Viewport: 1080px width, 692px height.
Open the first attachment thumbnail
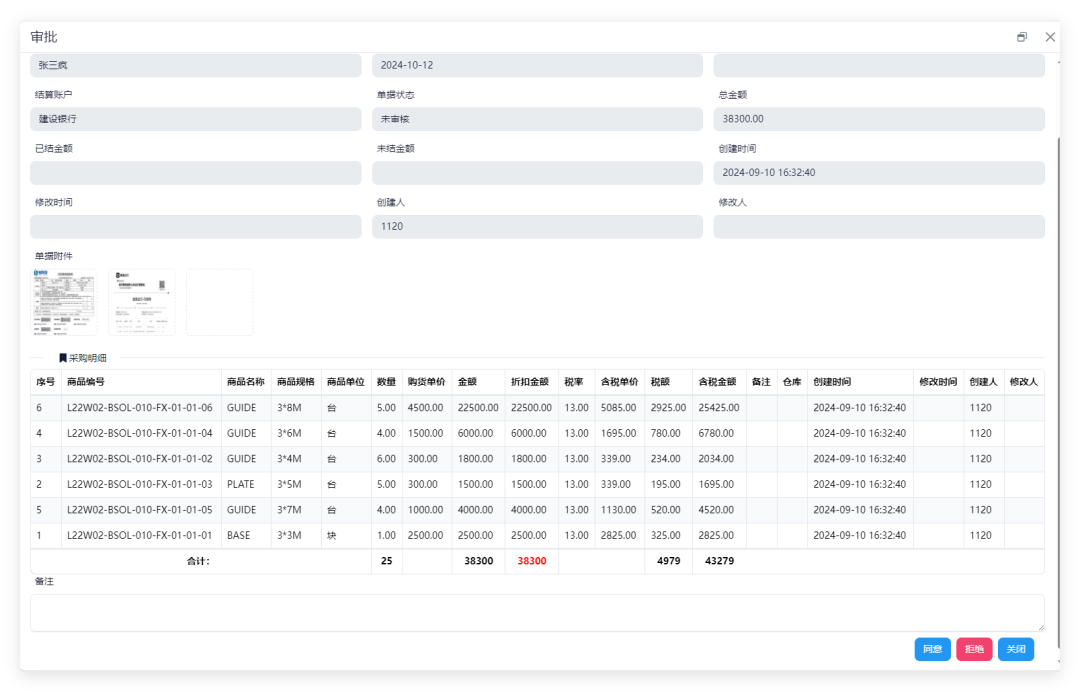point(64,302)
